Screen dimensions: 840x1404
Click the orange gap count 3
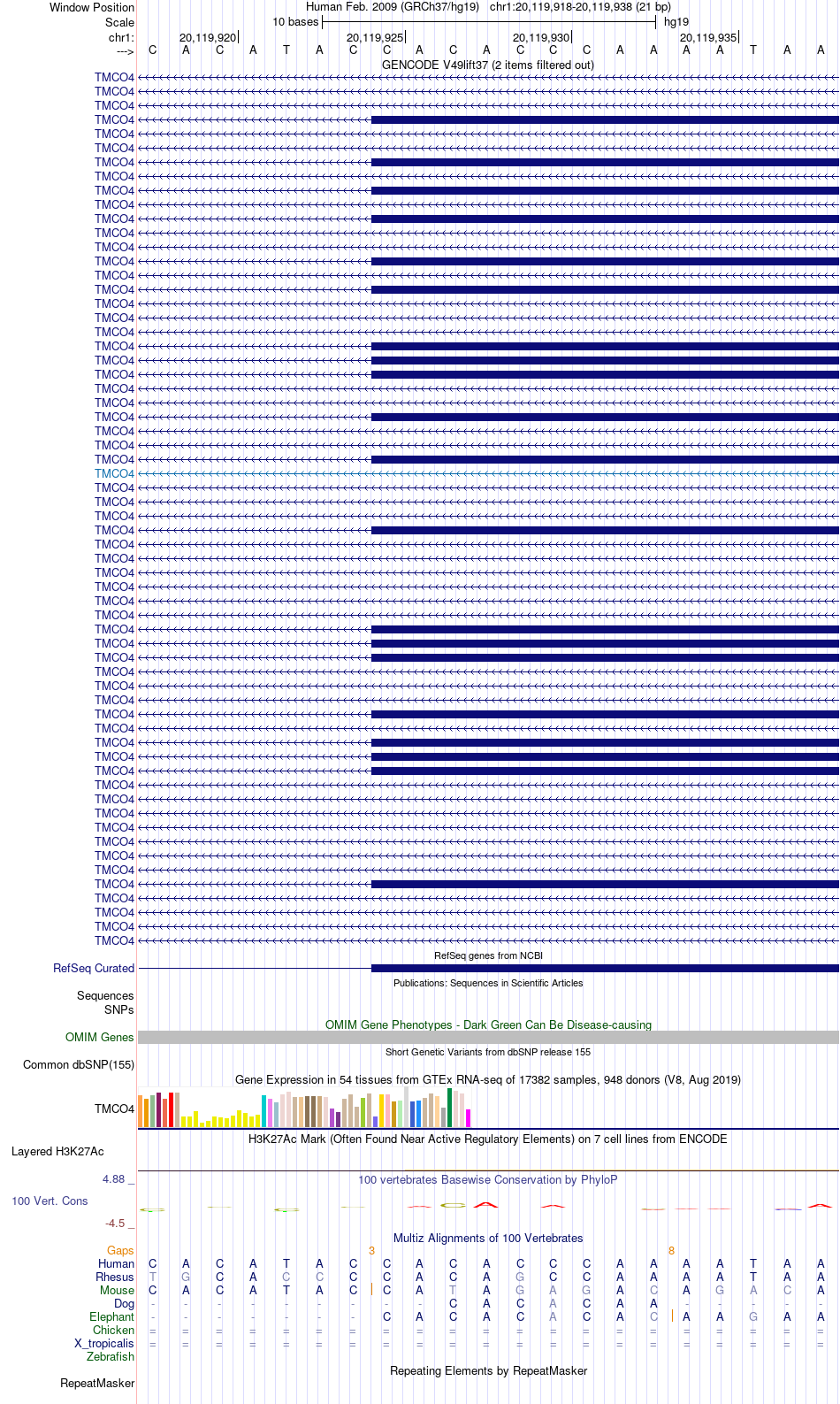point(371,1250)
